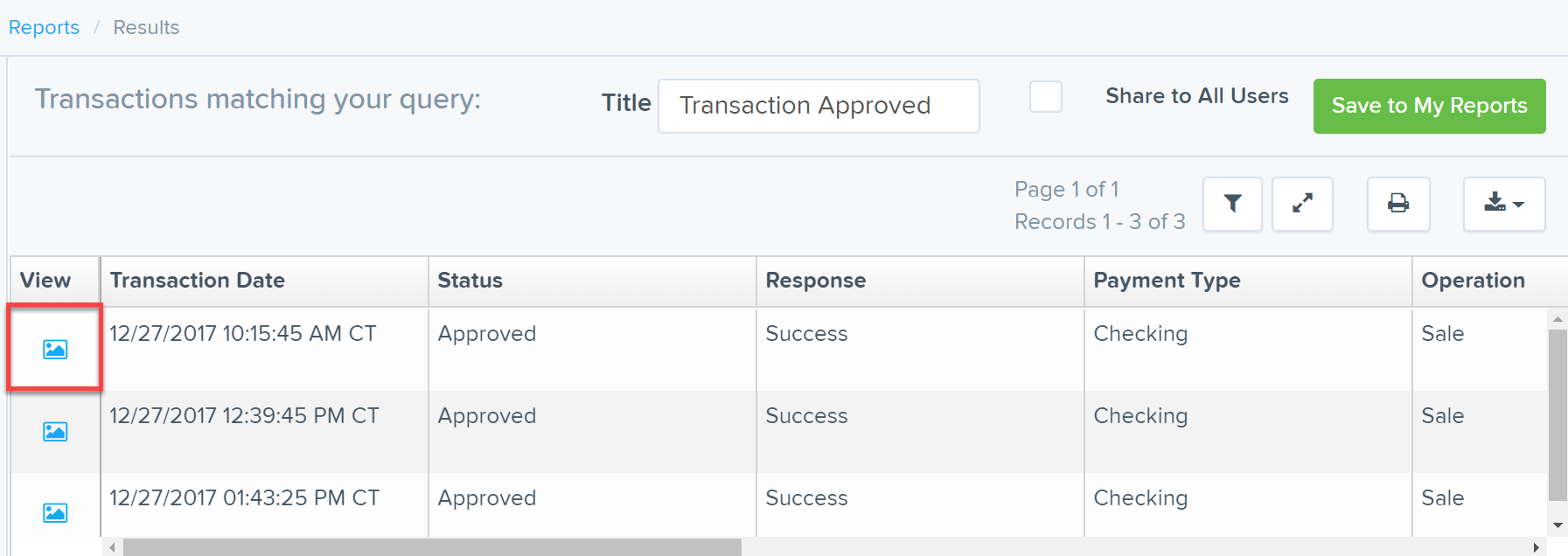Click horizontal scrollbar right arrow
Viewport: 1568px width, 556px height.
(x=1536, y=547)
